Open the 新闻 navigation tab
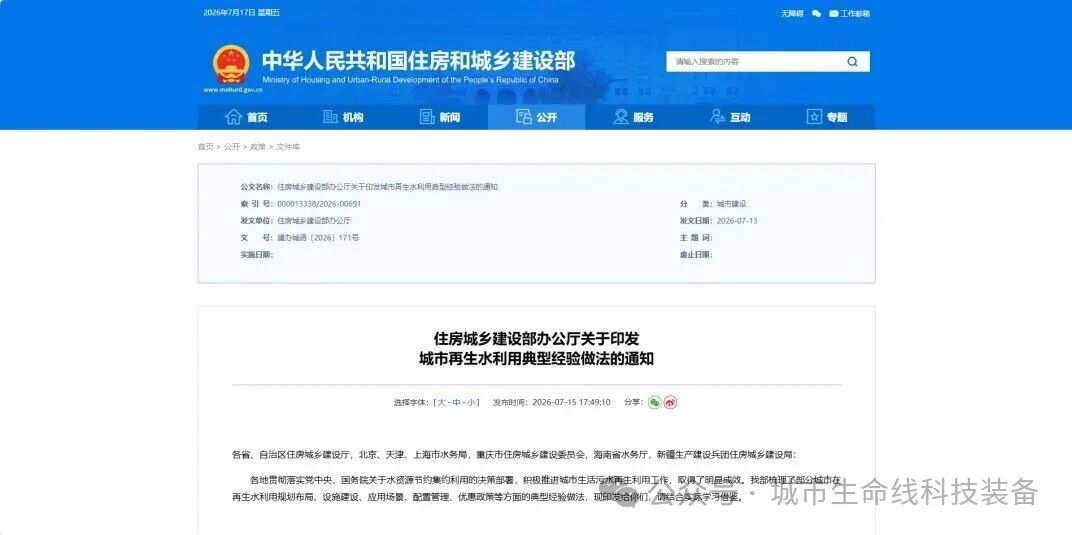Image resolution: width=1072 pixels, height=535 pixels. click(x=440, y=117)
